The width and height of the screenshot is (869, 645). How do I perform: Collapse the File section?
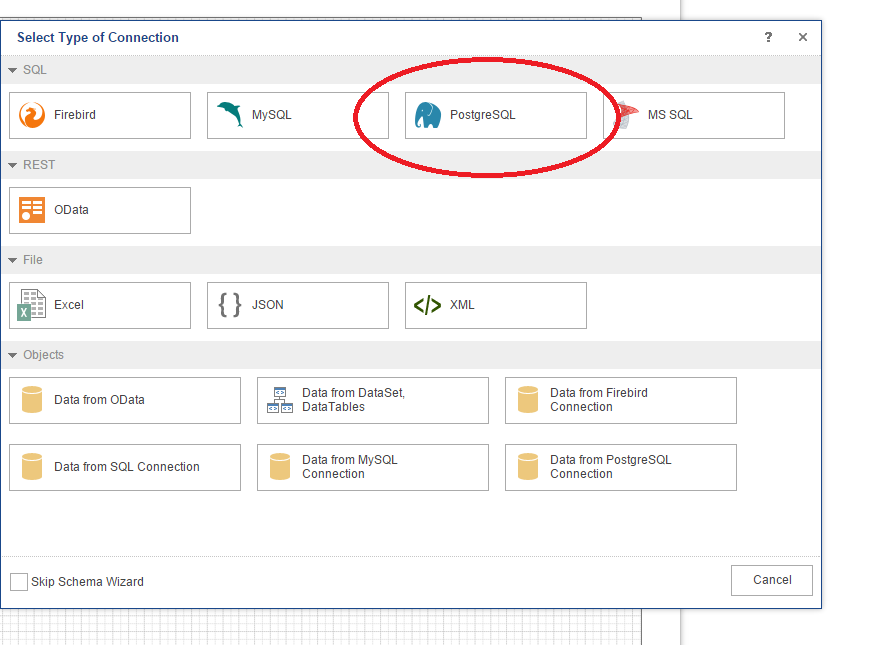(13, 260)
